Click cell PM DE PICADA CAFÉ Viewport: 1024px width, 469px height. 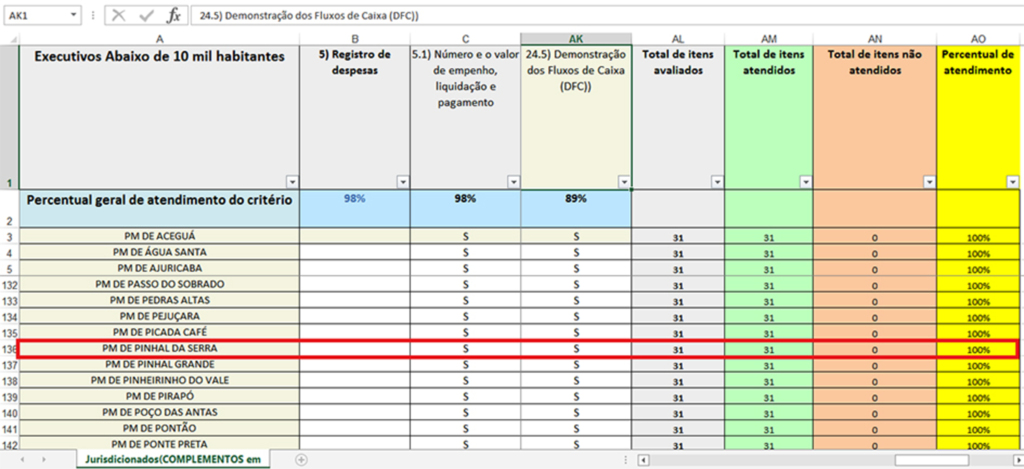tap(159, 332)
